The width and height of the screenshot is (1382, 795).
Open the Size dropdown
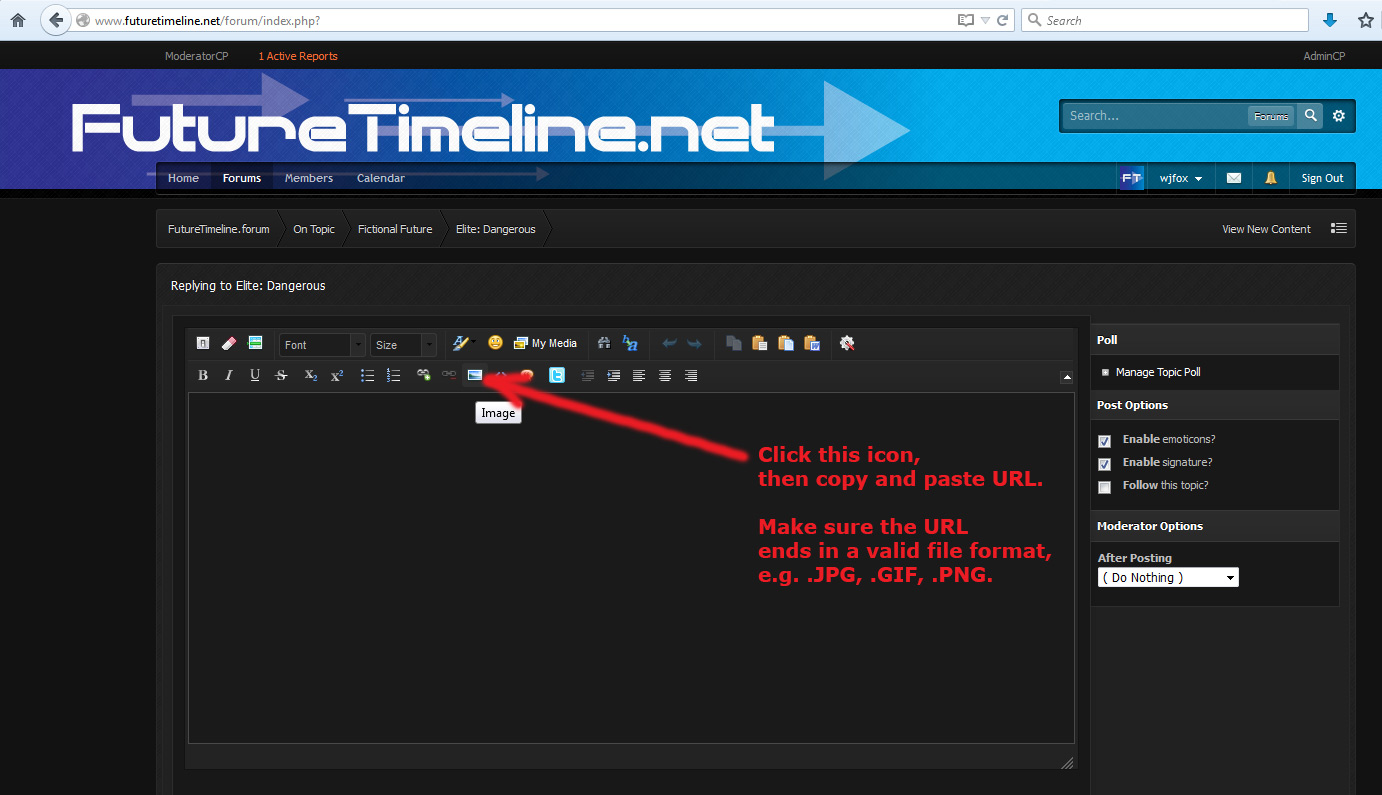coord(403,344)
